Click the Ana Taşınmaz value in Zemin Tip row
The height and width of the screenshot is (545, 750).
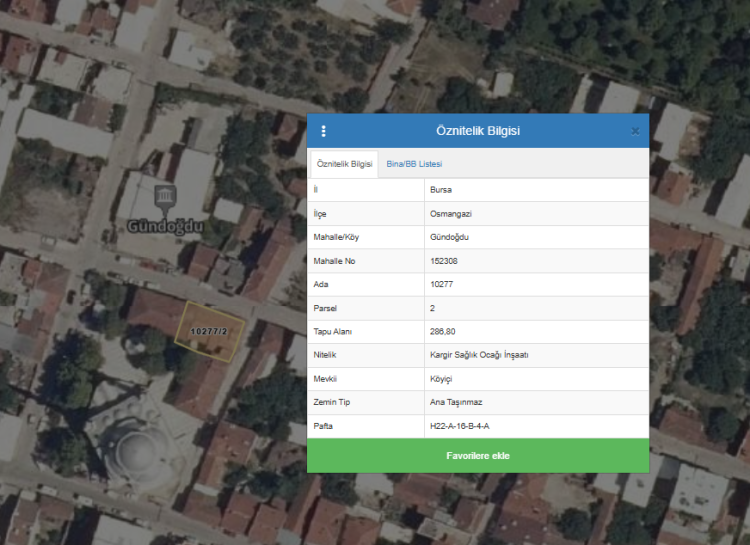coord(454,402)
